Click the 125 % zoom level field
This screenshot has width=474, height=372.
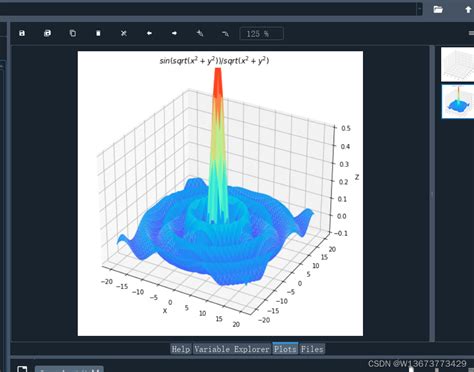(x=262, y=34)
